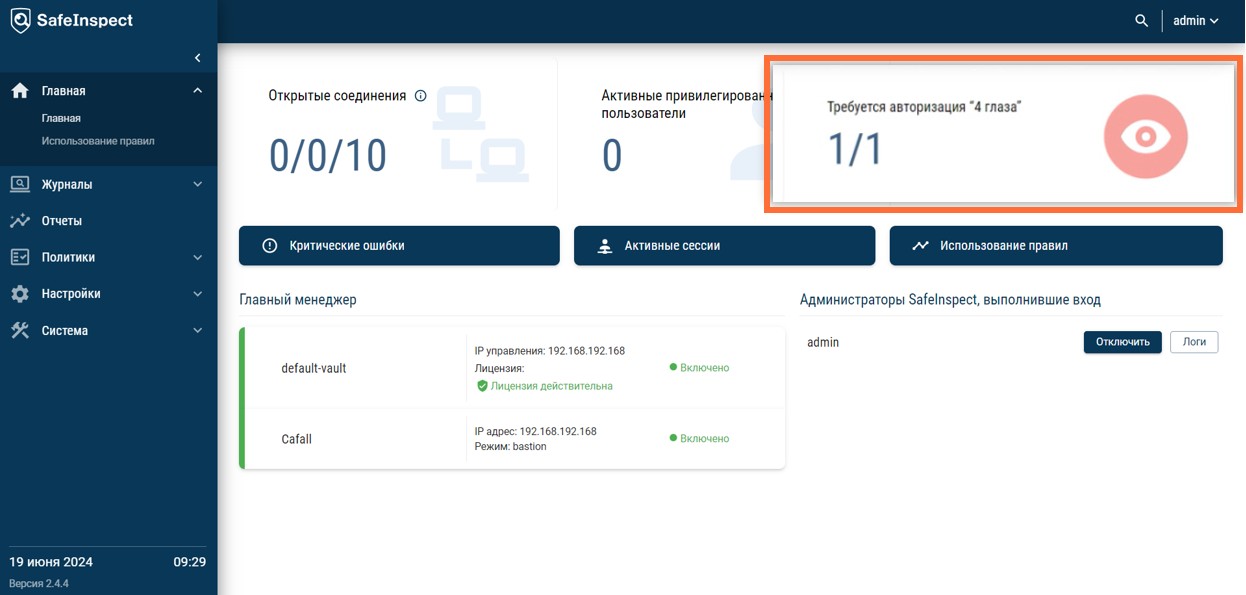Click IP управления: 192.168.192.168 text
The height and width of the screenshot is (595, 1246).
[x=549, y=351]
